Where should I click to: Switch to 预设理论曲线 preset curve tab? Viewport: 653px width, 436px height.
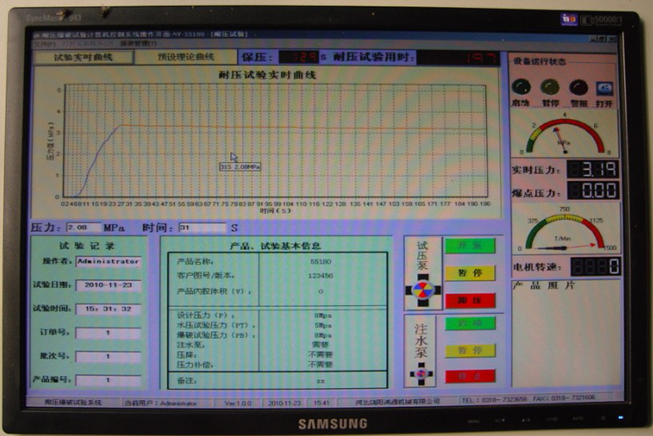186,58
